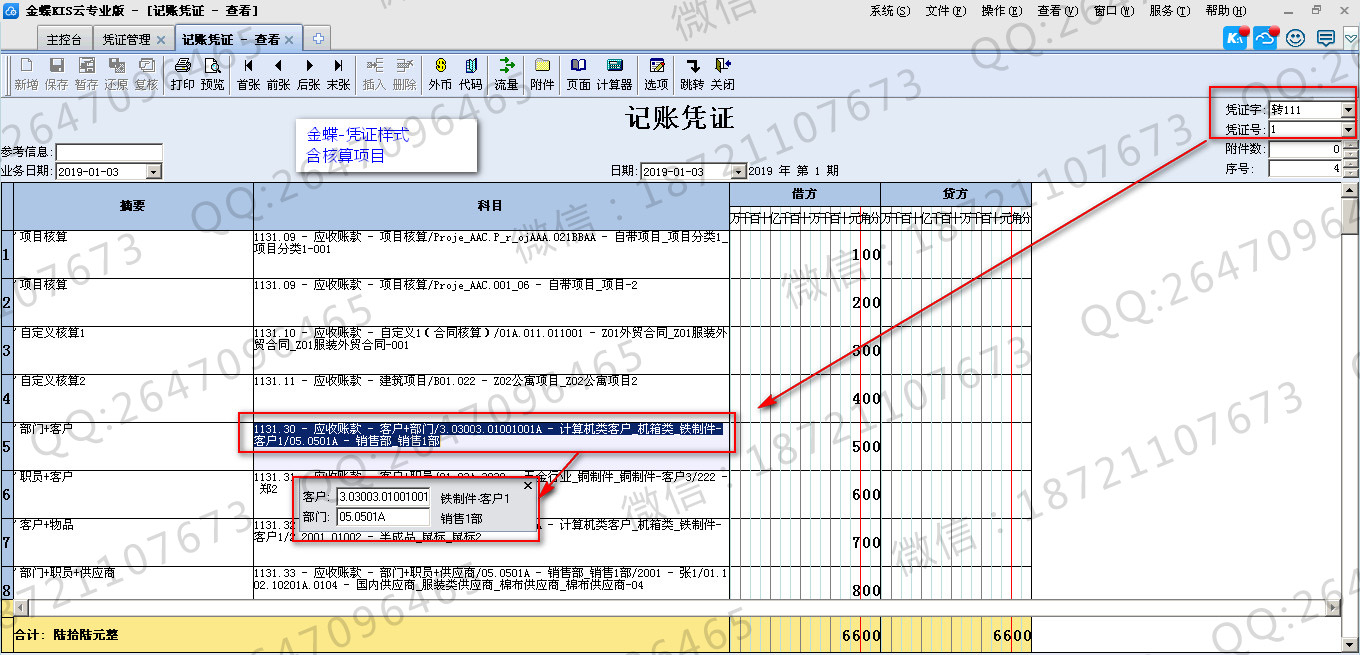Switch to the 凭证管理 tab
The image size is (1360, 655).
[x=126, y=40]
